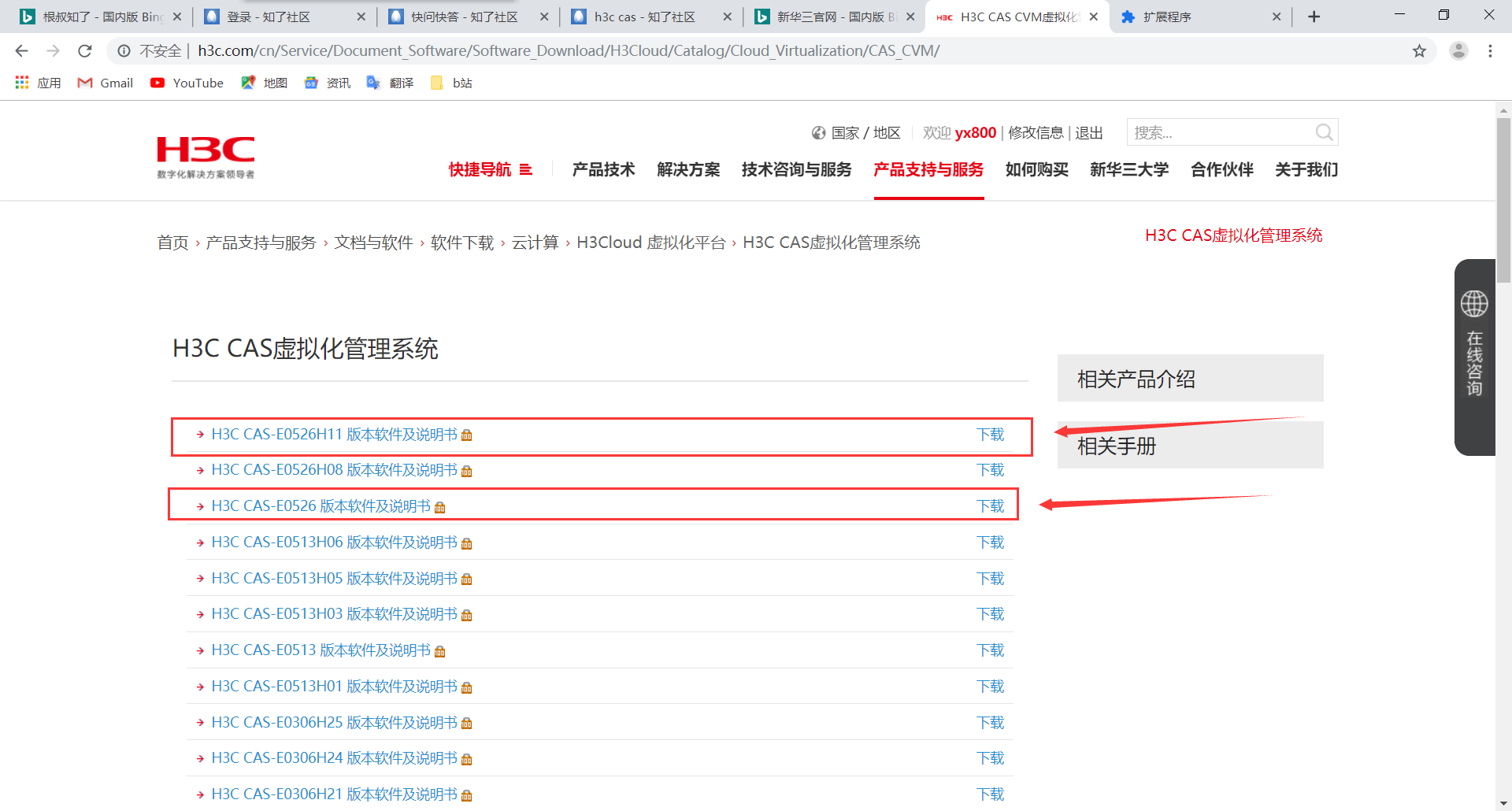Click the red H3C CAS虚拟化管理系统 link
This screenshot has width=1512, height=811.
click(1233, 235)
